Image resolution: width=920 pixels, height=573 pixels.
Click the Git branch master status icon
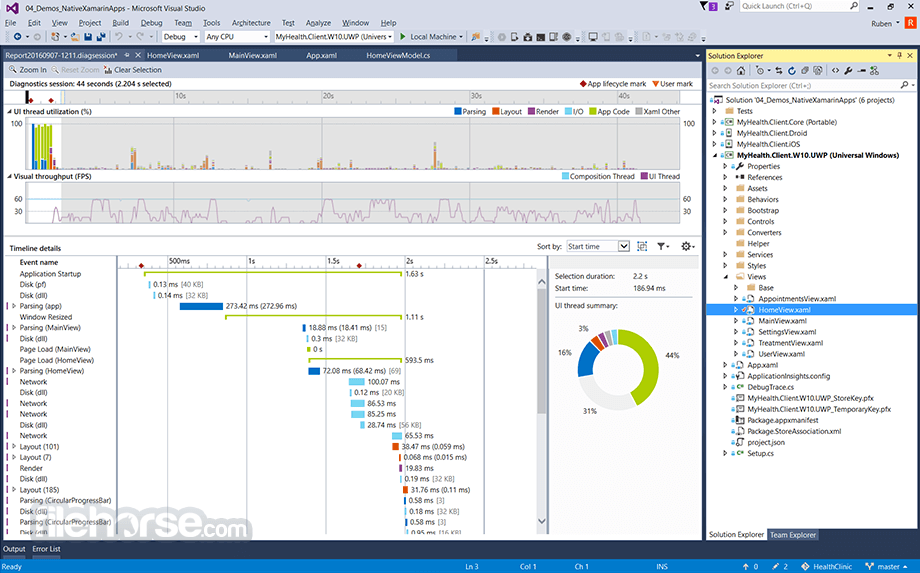tap(870, 567)
